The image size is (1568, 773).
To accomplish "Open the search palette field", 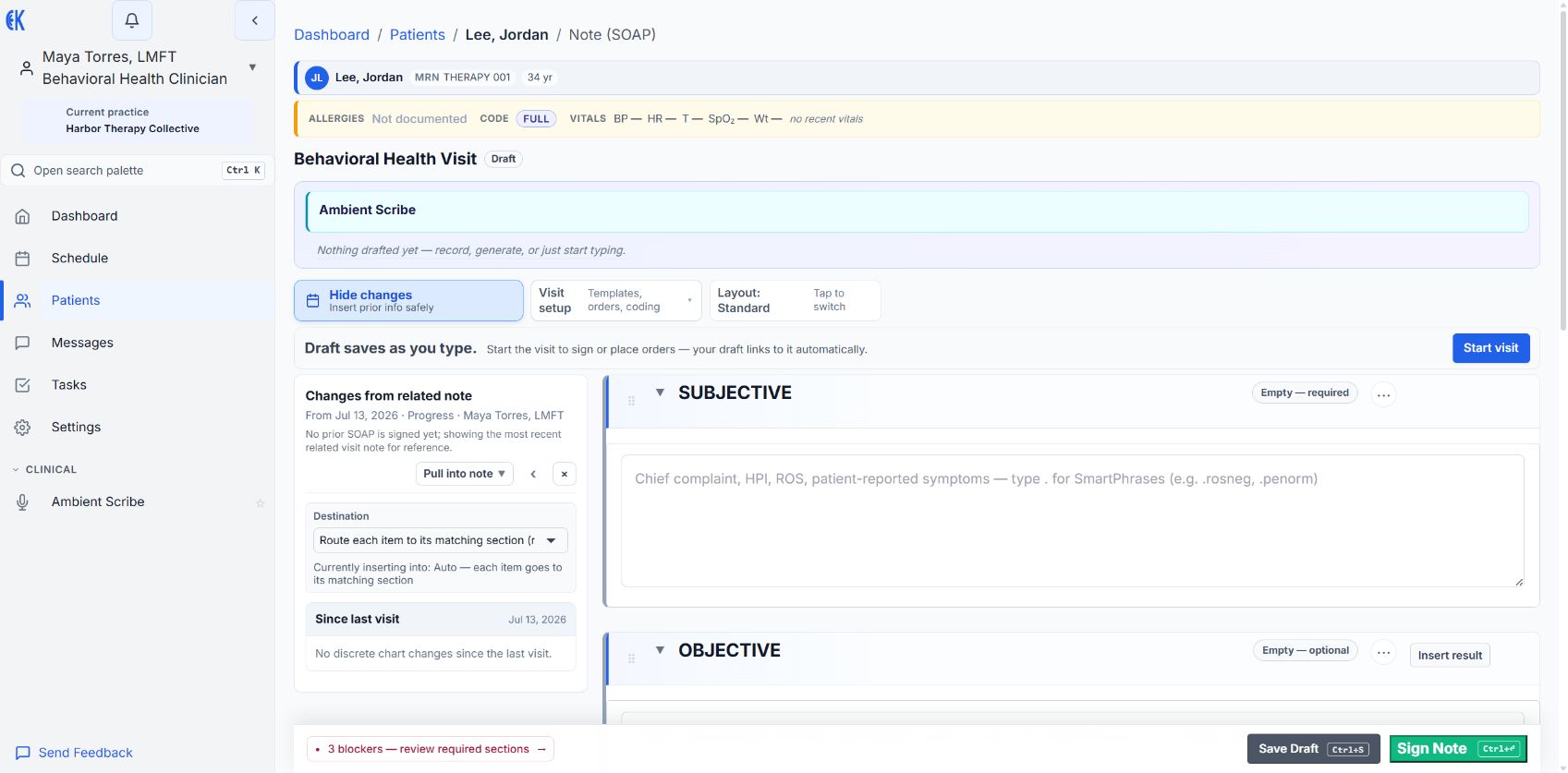I will point(138,171).
